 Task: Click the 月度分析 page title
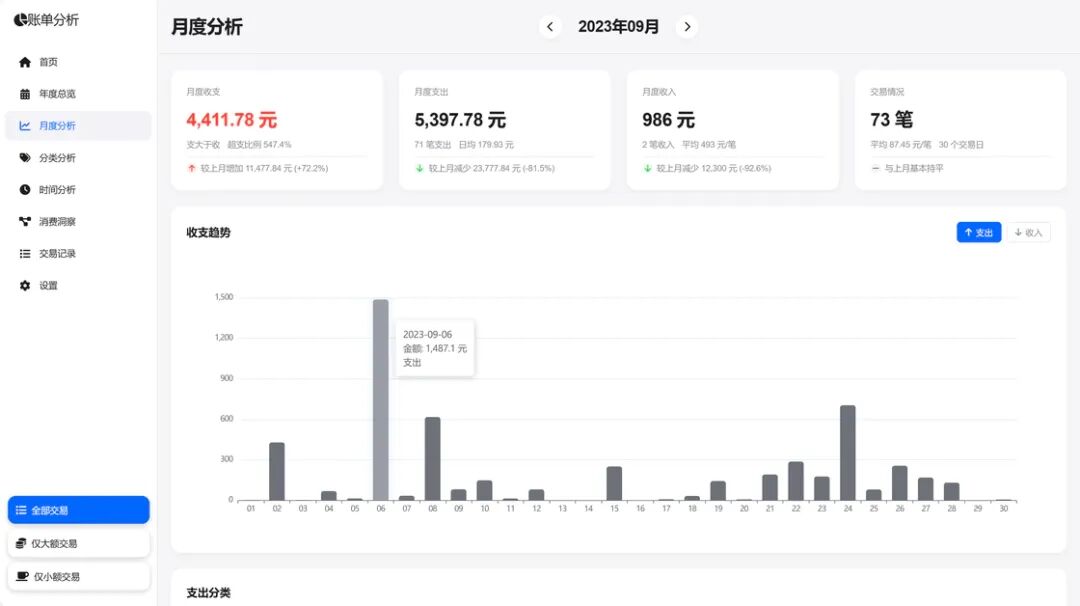tap(207, 27)
